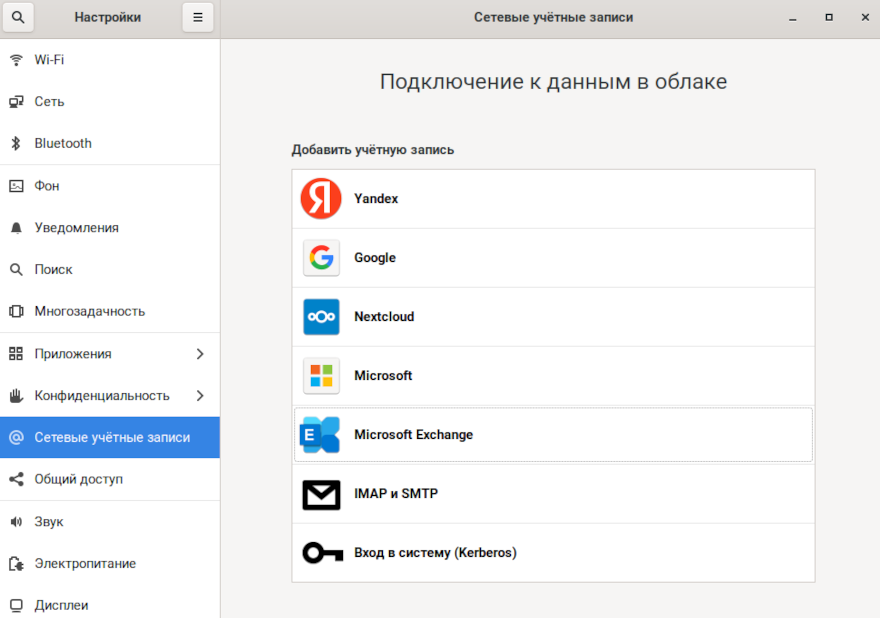The image size is (880, 618).
Task: Select Общий доступ in sidebar
Action: point(78,480)
